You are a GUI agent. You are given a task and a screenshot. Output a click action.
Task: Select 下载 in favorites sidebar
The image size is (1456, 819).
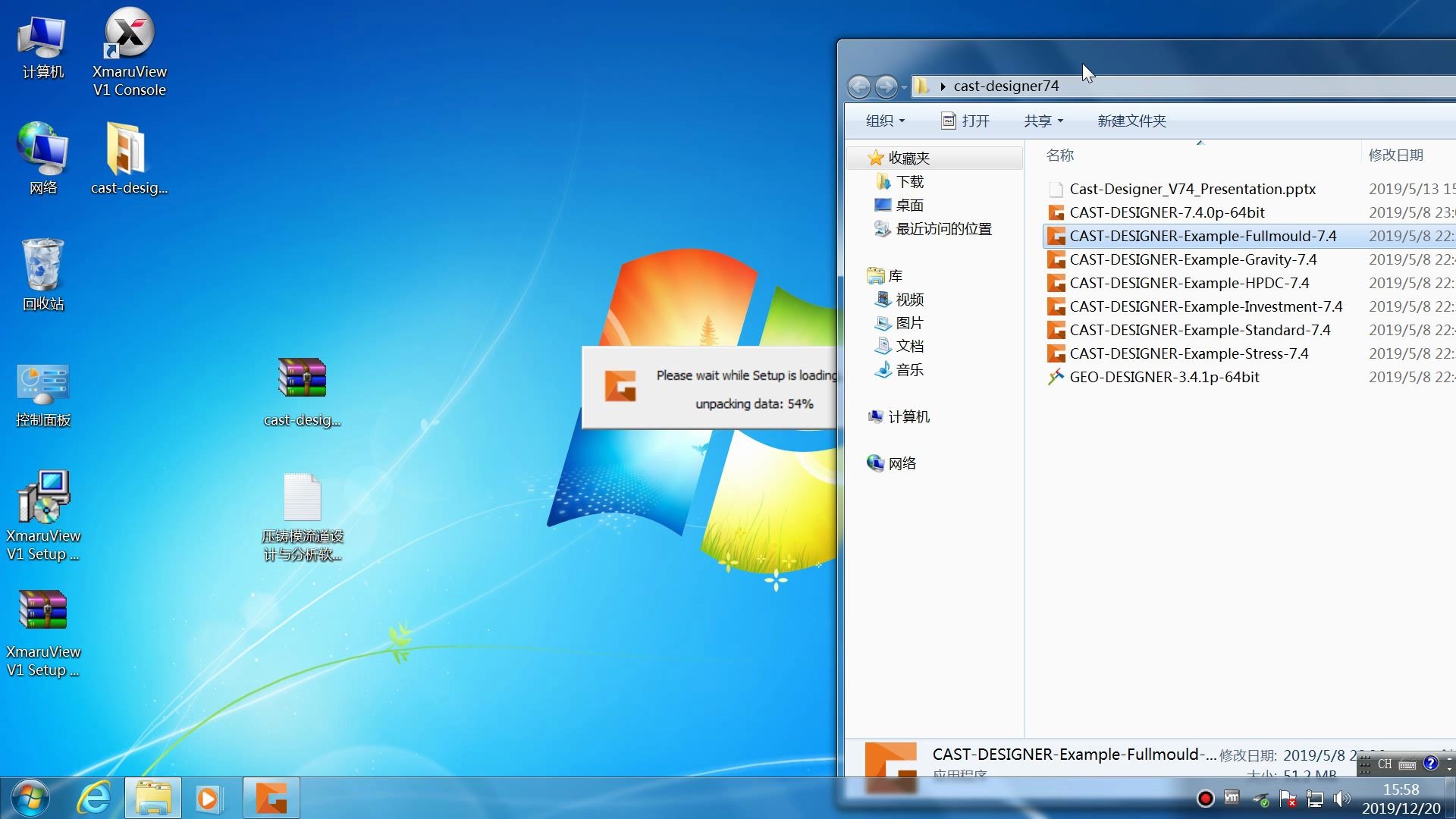(909, 181)
